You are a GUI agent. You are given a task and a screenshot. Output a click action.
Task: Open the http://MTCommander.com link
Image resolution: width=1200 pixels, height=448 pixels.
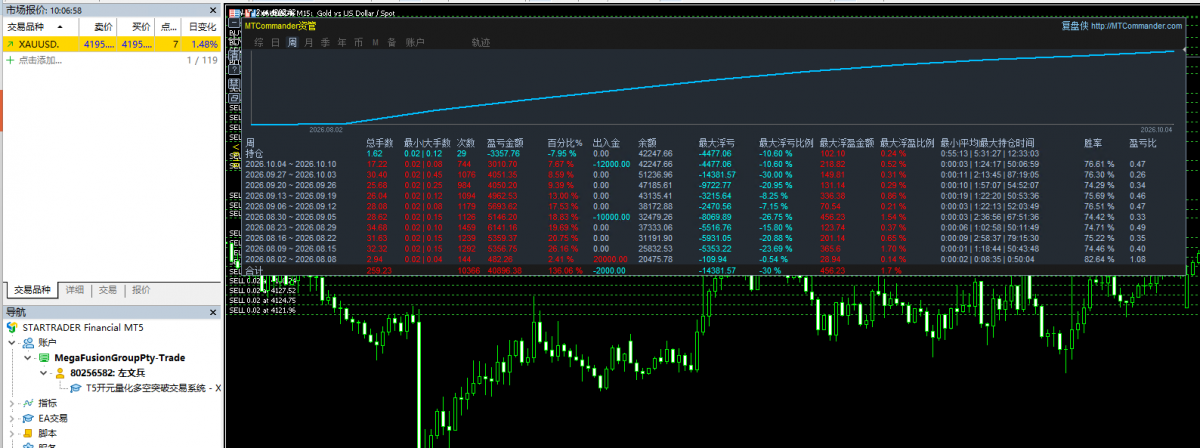pyautogui.click(x=1135, y=27)
